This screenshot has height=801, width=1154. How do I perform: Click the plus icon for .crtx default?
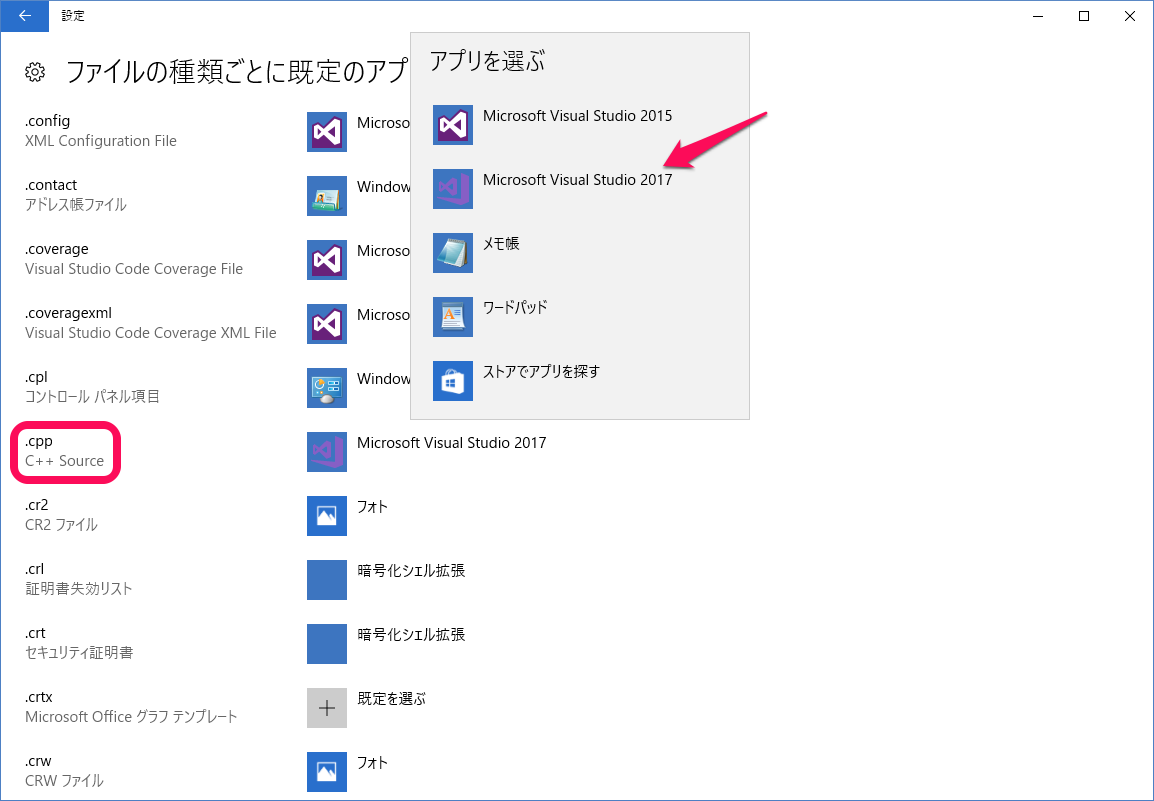tap(327, 708)
